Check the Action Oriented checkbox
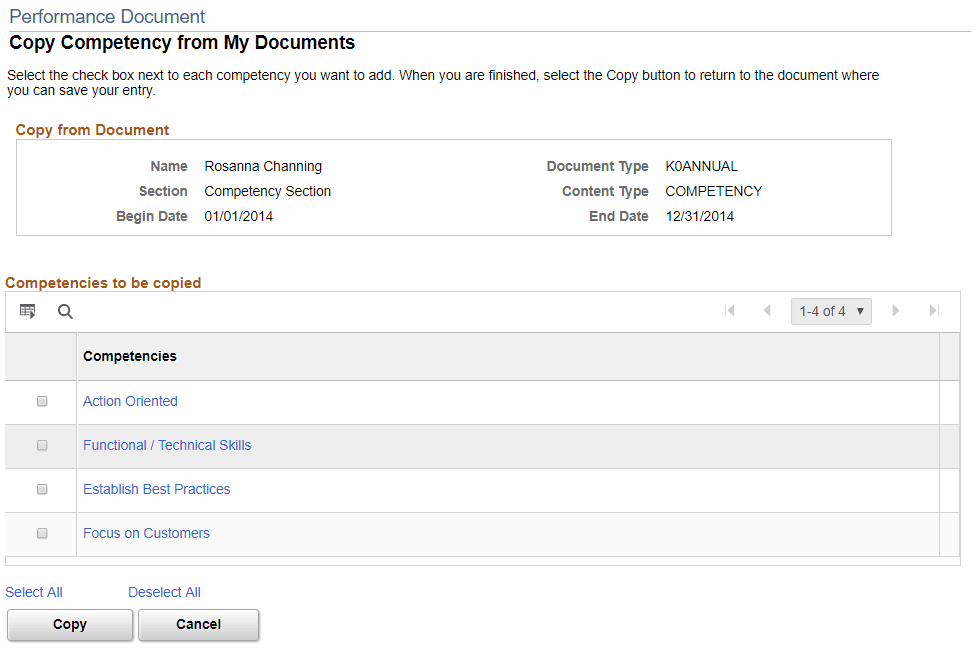This screenshot has height=649, width=975. 42,401
